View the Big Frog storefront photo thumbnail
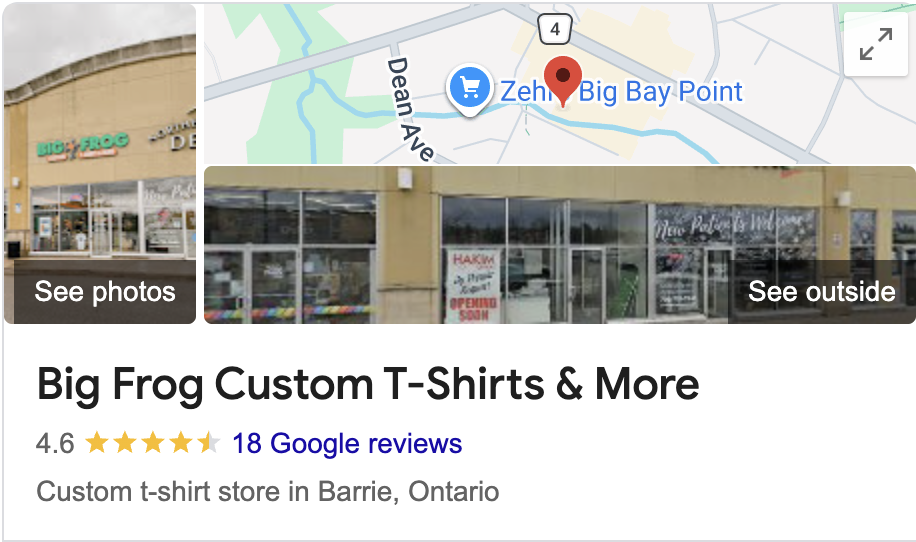The image size is (916, 542). pyautogui.click(x=100, y=164)
